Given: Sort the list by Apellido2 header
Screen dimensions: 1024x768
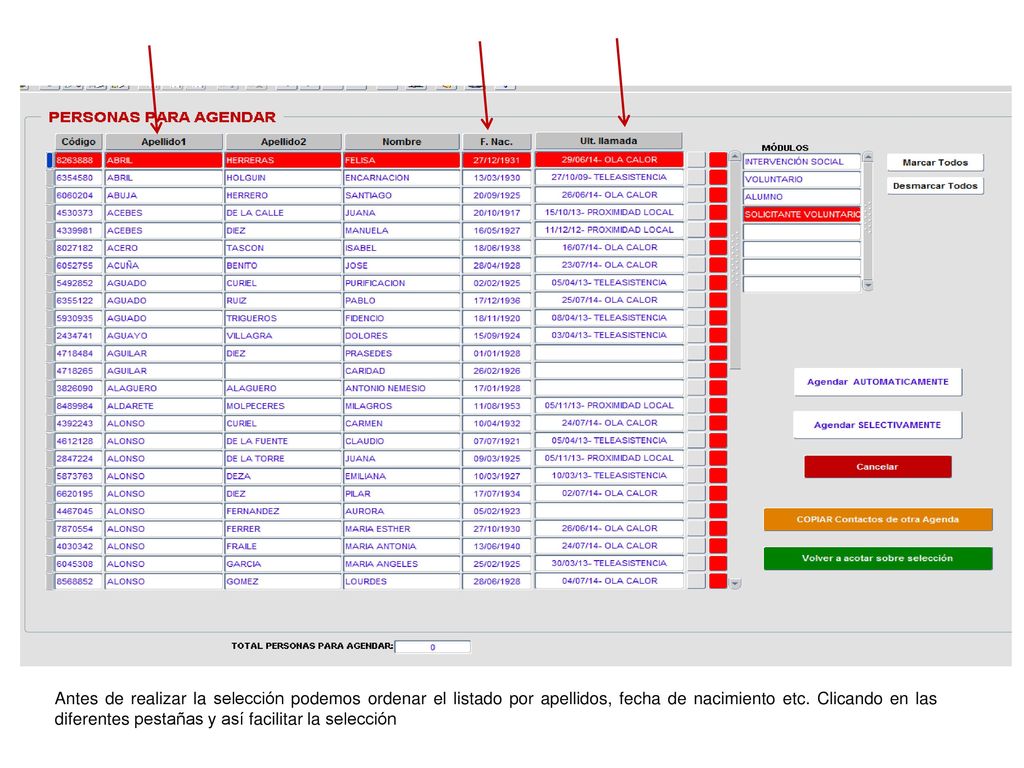Looking at the screenshot, I should click(x=283, y=142).
